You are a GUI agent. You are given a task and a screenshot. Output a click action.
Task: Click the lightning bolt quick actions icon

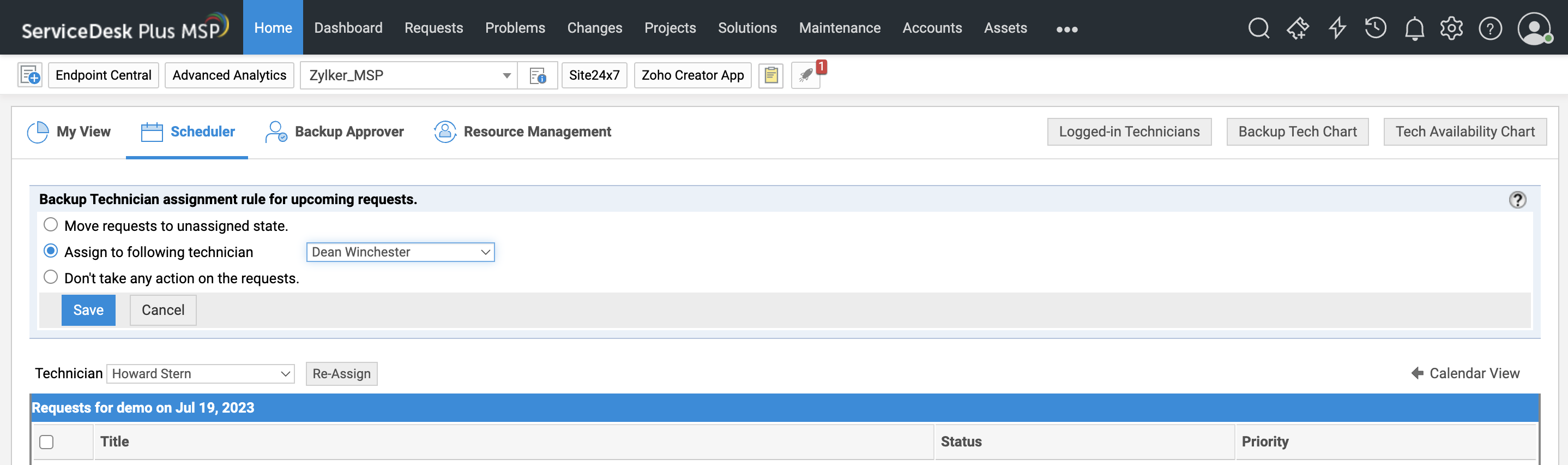pyautogui.click(x=1337, y=28)
